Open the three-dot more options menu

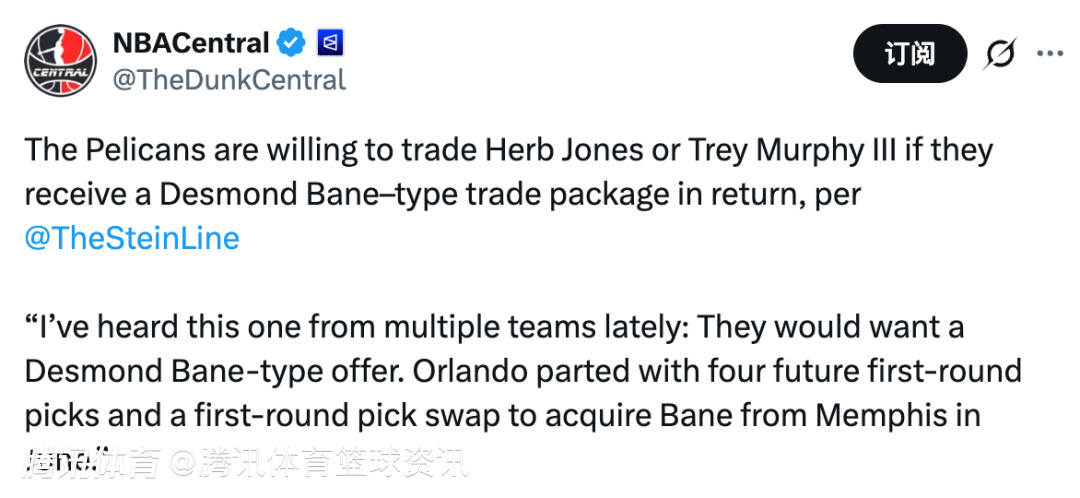click(x=1049, y=54)
